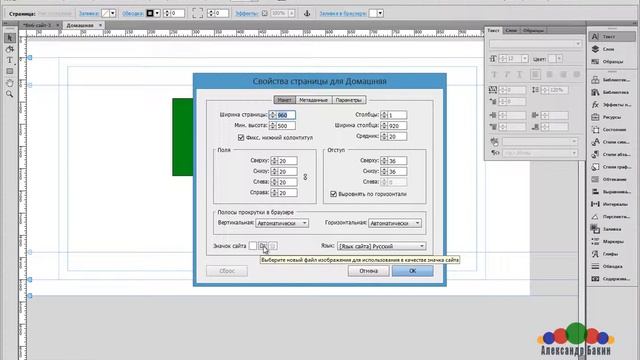Switch to the Образцы tab in Text panel
640x360 pixels.
point(533,30)
